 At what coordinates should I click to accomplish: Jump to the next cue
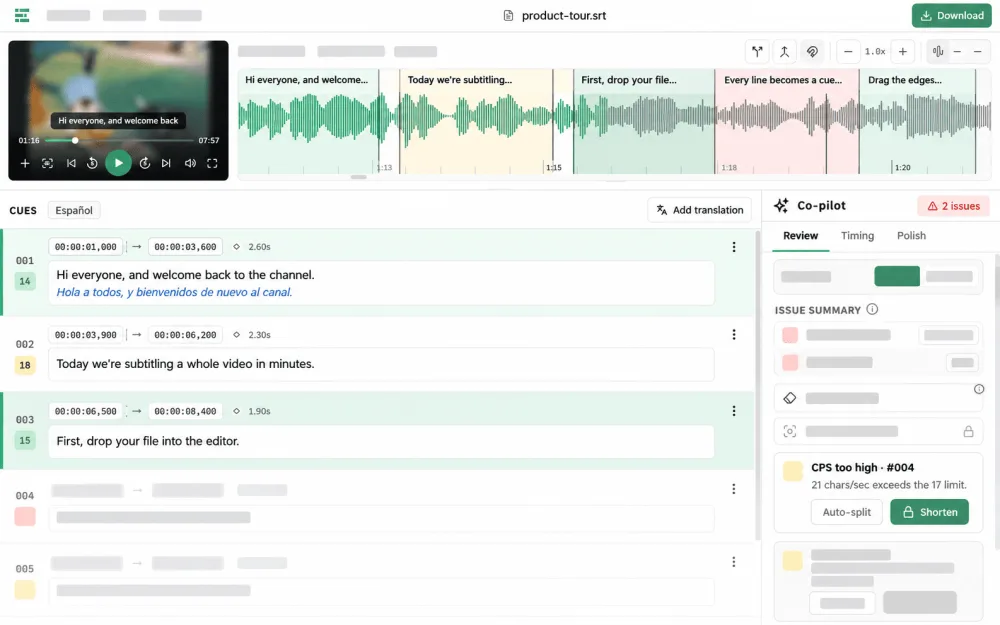(x=166, y=163)
